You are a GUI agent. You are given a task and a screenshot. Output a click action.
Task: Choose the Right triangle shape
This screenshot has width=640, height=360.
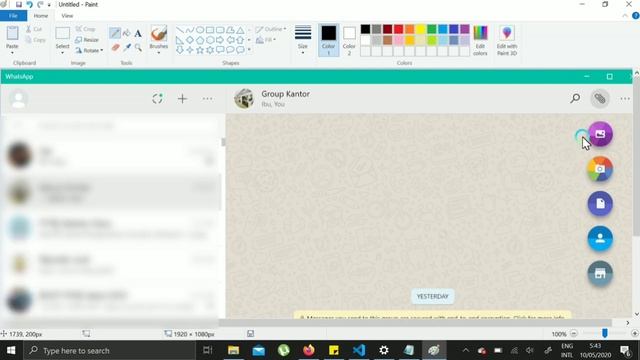[x=180, y=40]
